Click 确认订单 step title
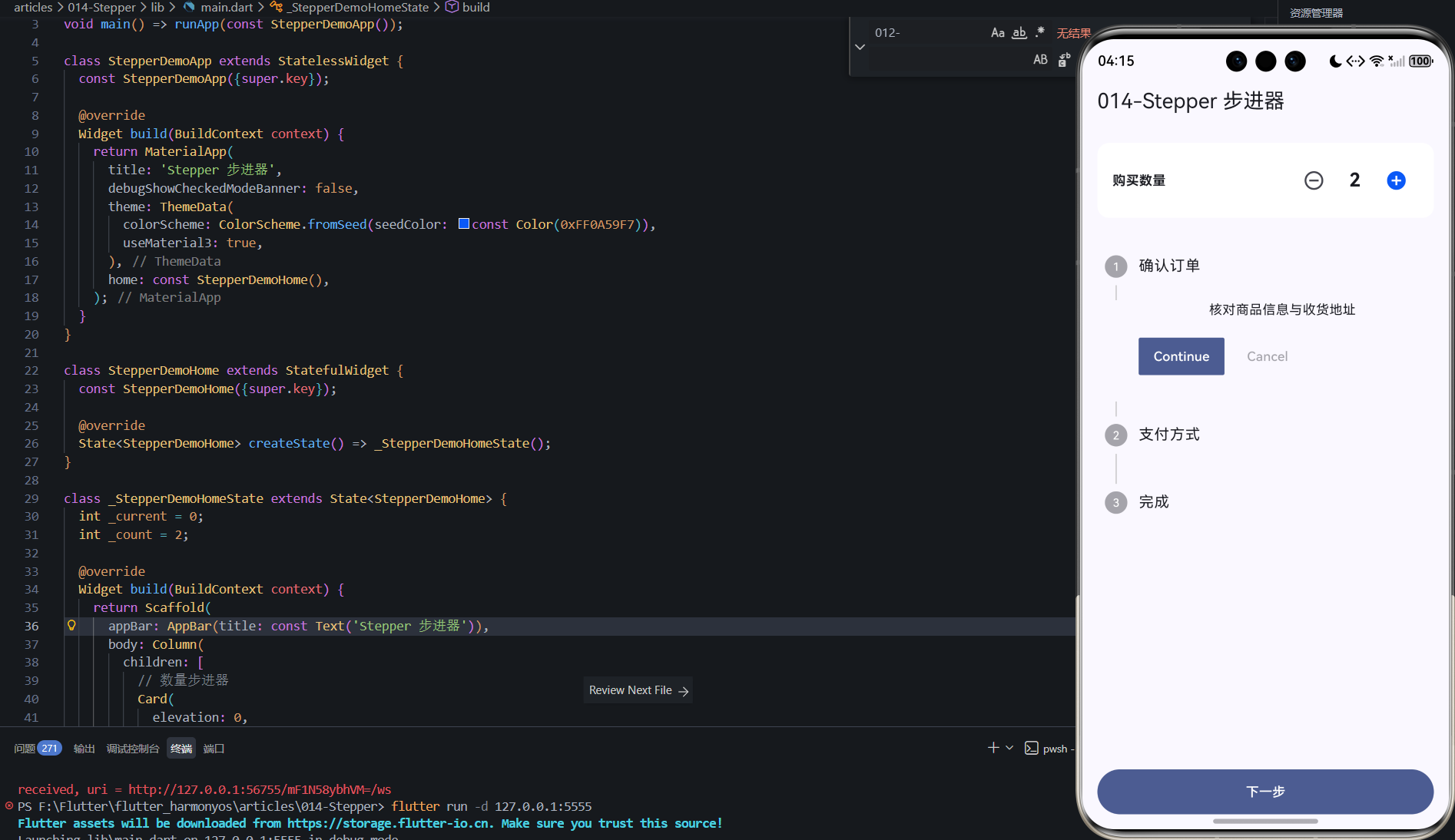1455x840 pixels. point(1168,266)
